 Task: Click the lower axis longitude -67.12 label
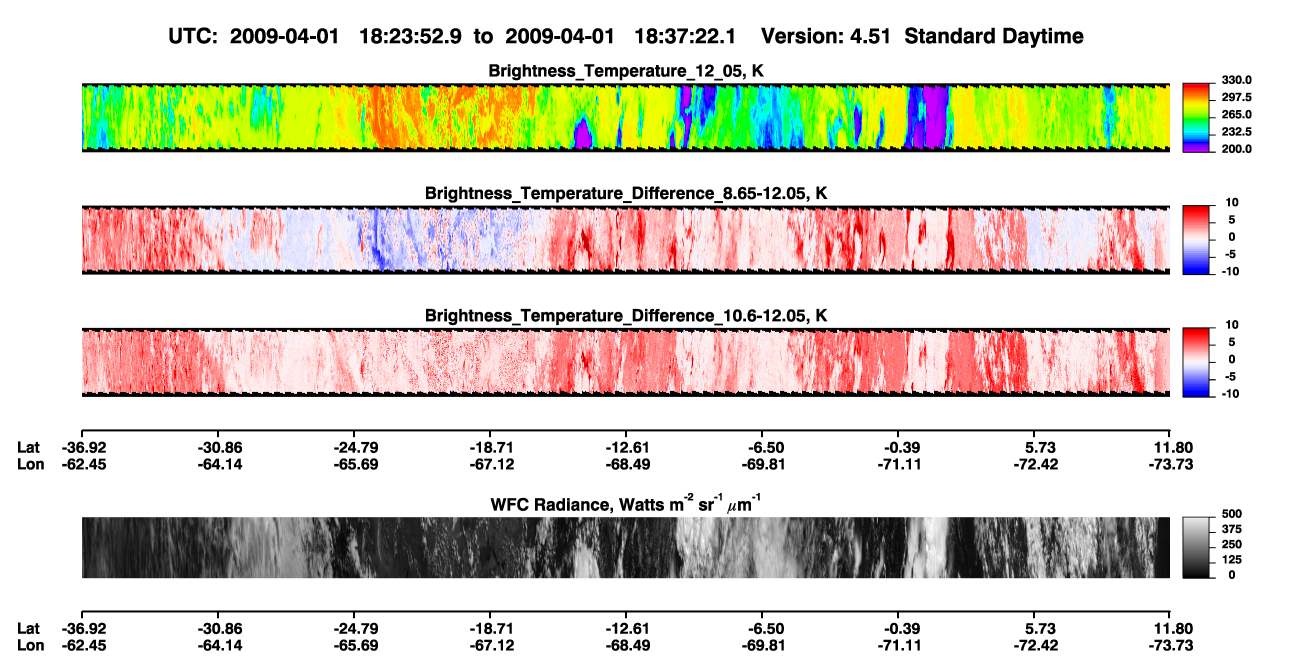[x=489, y=645]
